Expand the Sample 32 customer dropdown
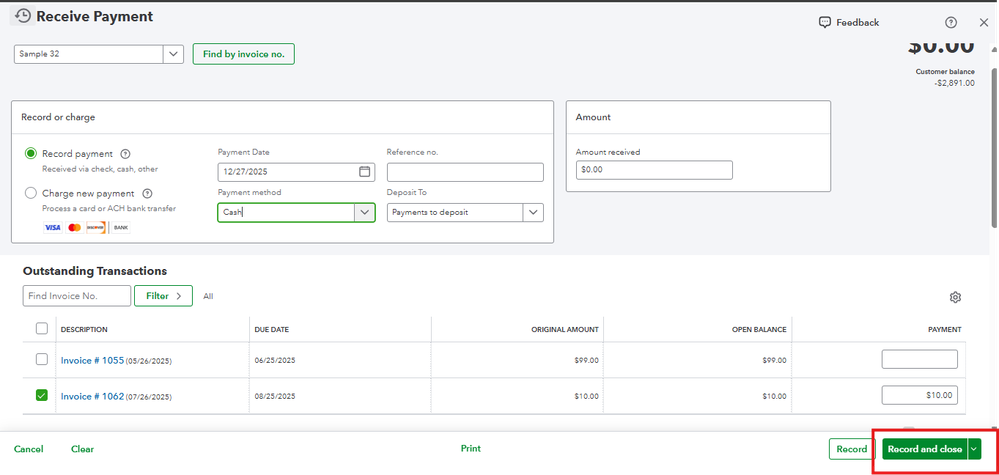Image resolution: width=999 pixels, height=475 pixels. [x=173, y=54]
